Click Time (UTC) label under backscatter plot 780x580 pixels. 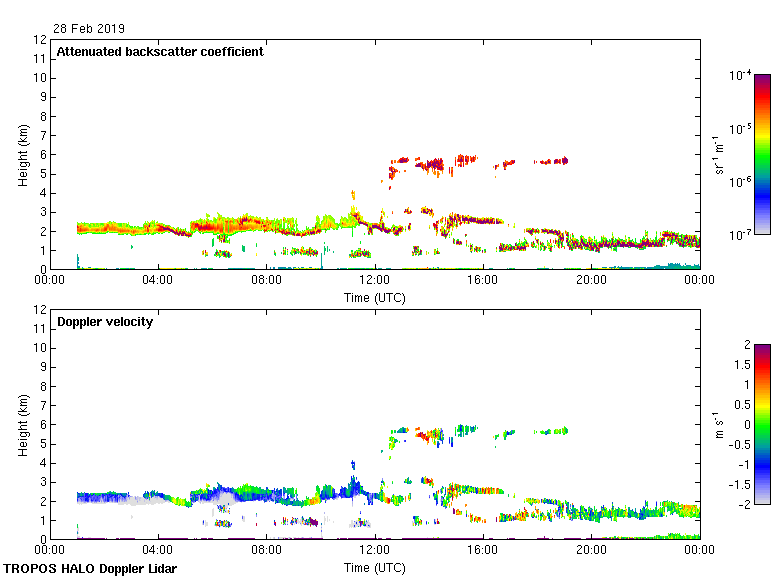coord(375,297)
